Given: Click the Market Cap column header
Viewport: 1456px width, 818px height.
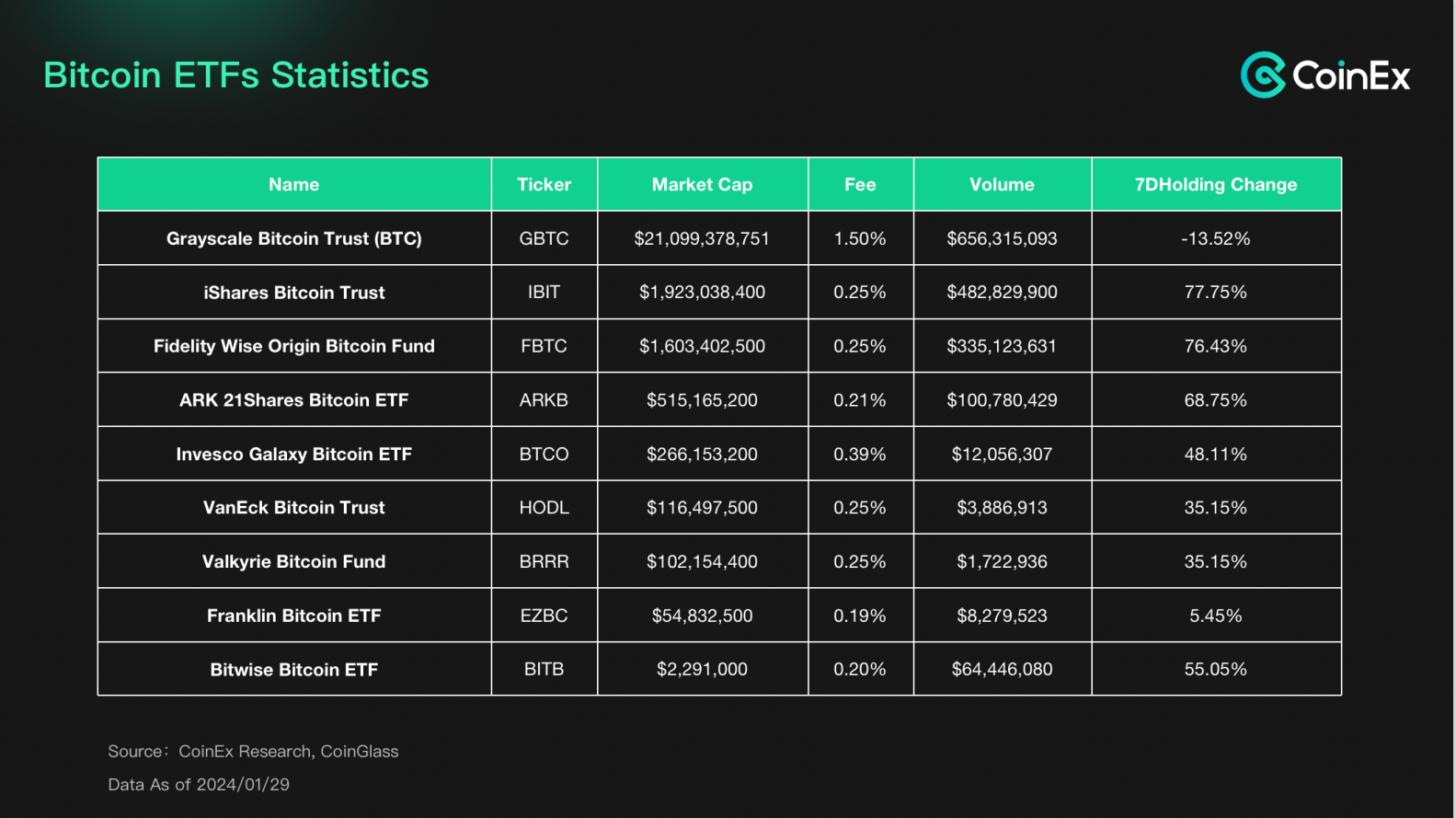Looking at the screenshot, I should click(702, 184).
